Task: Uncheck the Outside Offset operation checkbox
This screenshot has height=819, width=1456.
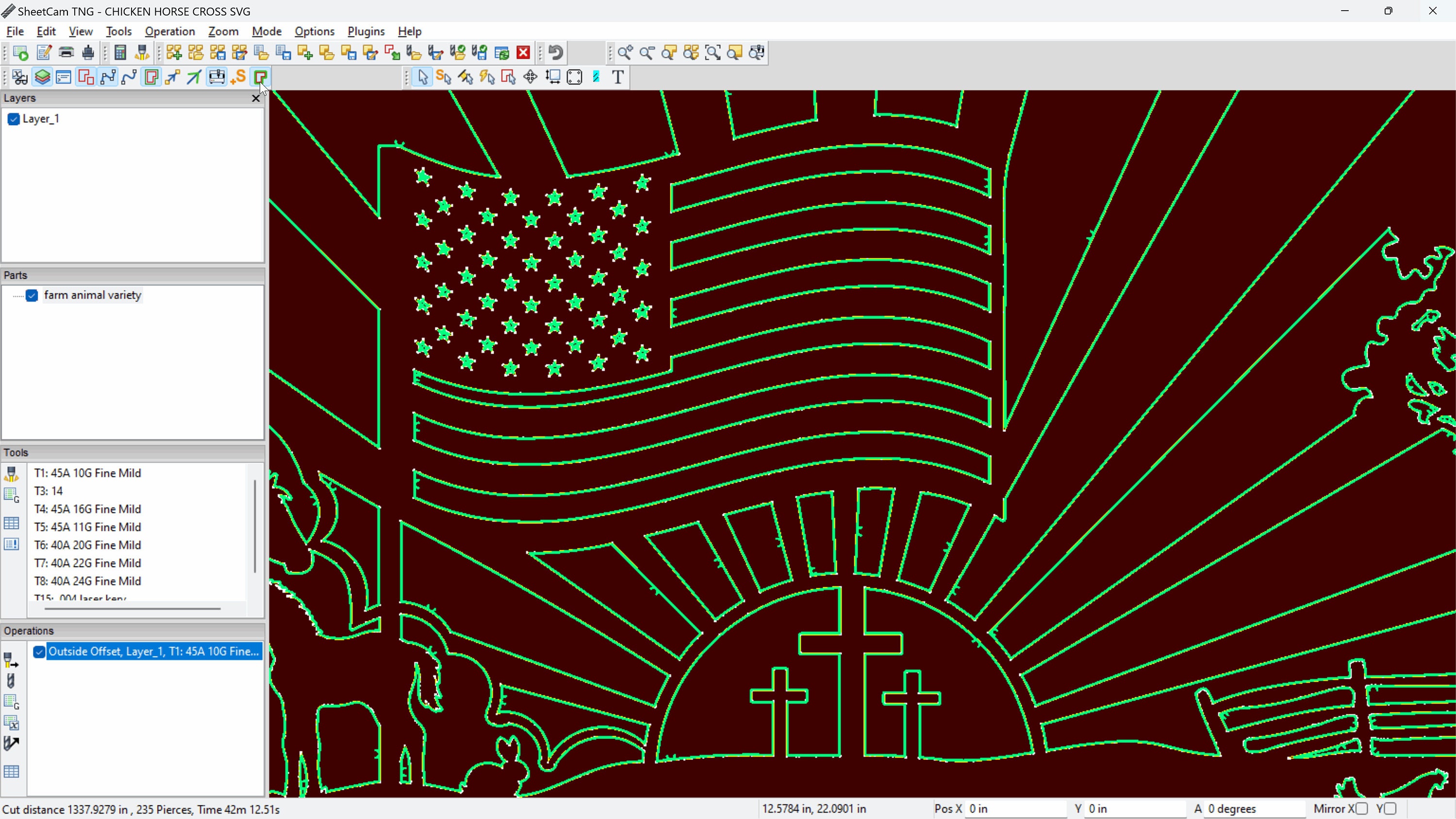Action: 38,652
